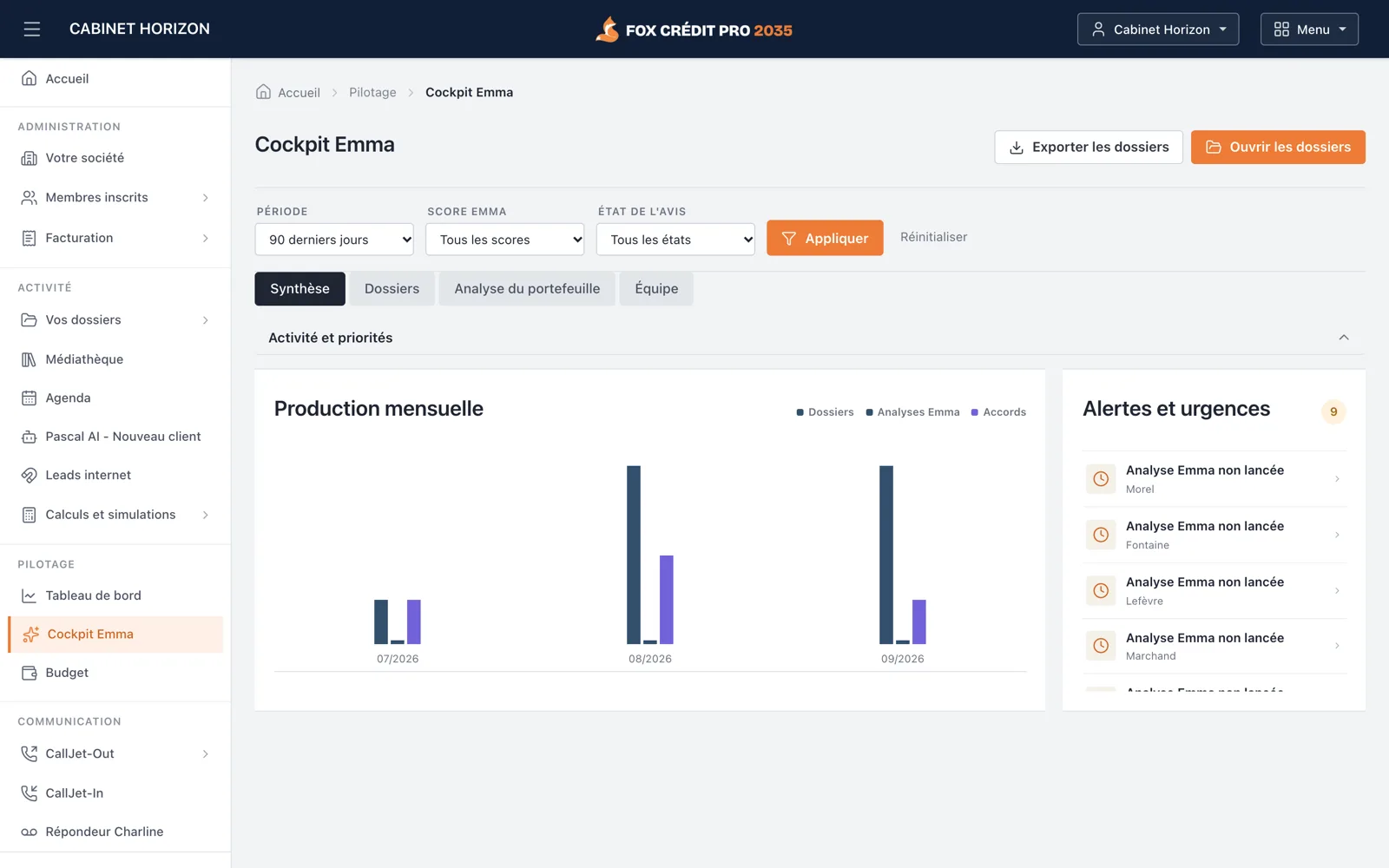Expand Calculs et simulations submenu
The image size is (1389, 868).
206,516
